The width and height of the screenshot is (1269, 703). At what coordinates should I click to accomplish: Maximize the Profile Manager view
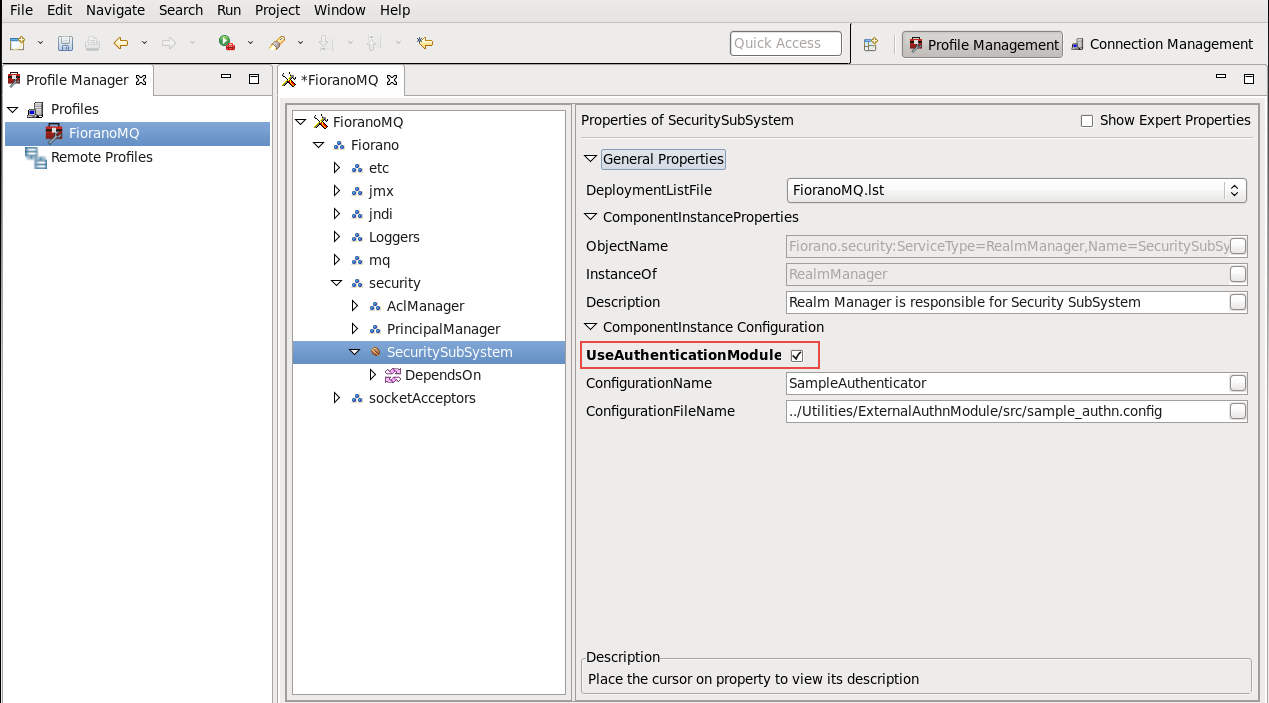coord(254,78)
